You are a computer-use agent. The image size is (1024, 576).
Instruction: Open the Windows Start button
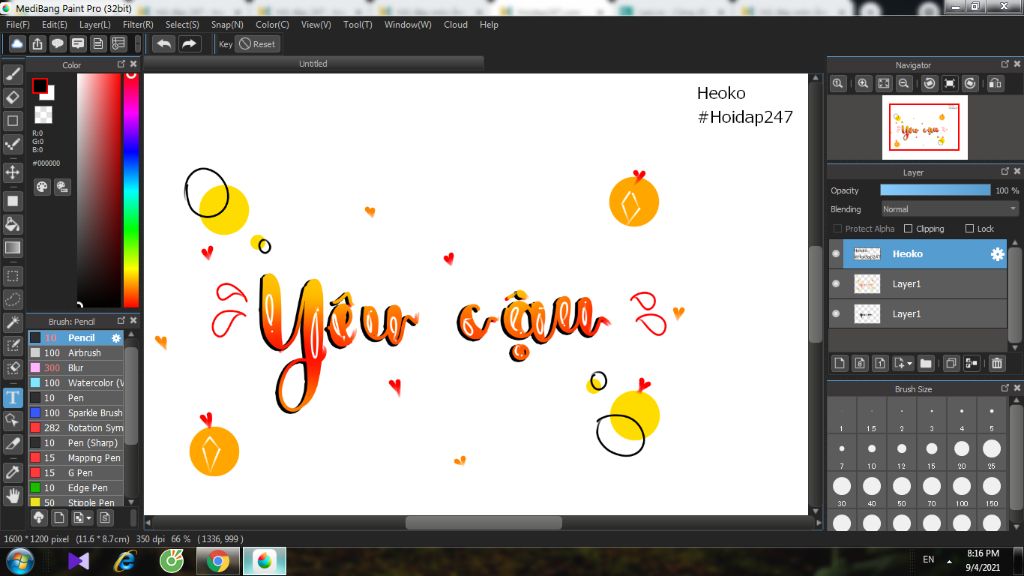pos(20,562)
